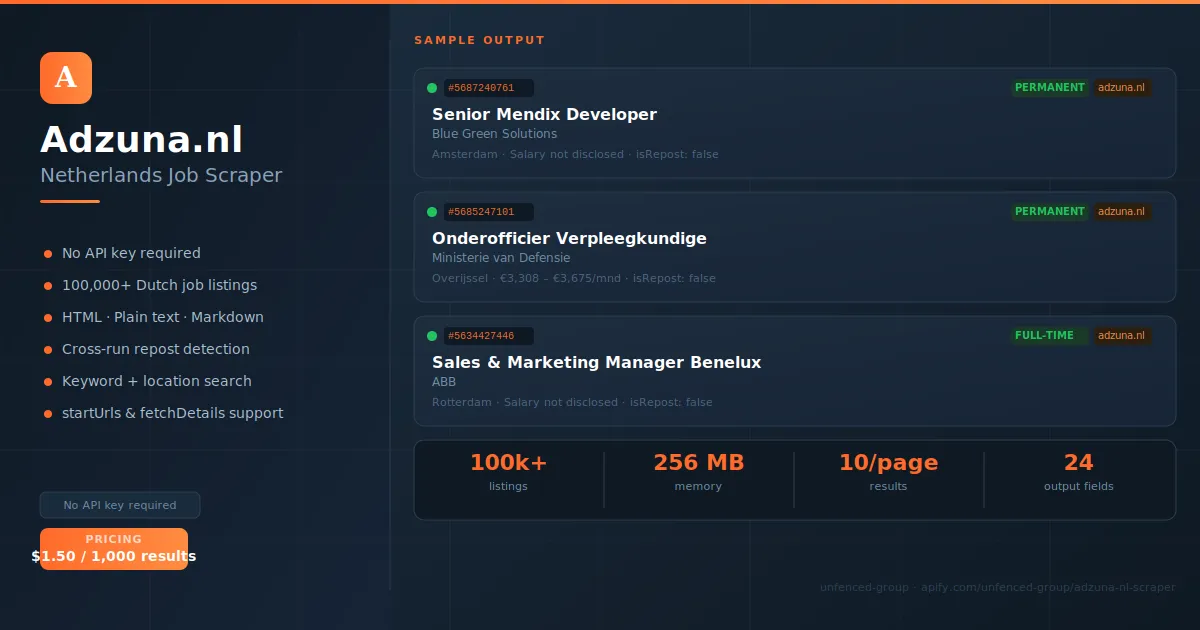Click the green status dot on Senior Mendix Developer card
The height and width of the screenshot is (630, 1200).
click(x=430, y=87)
